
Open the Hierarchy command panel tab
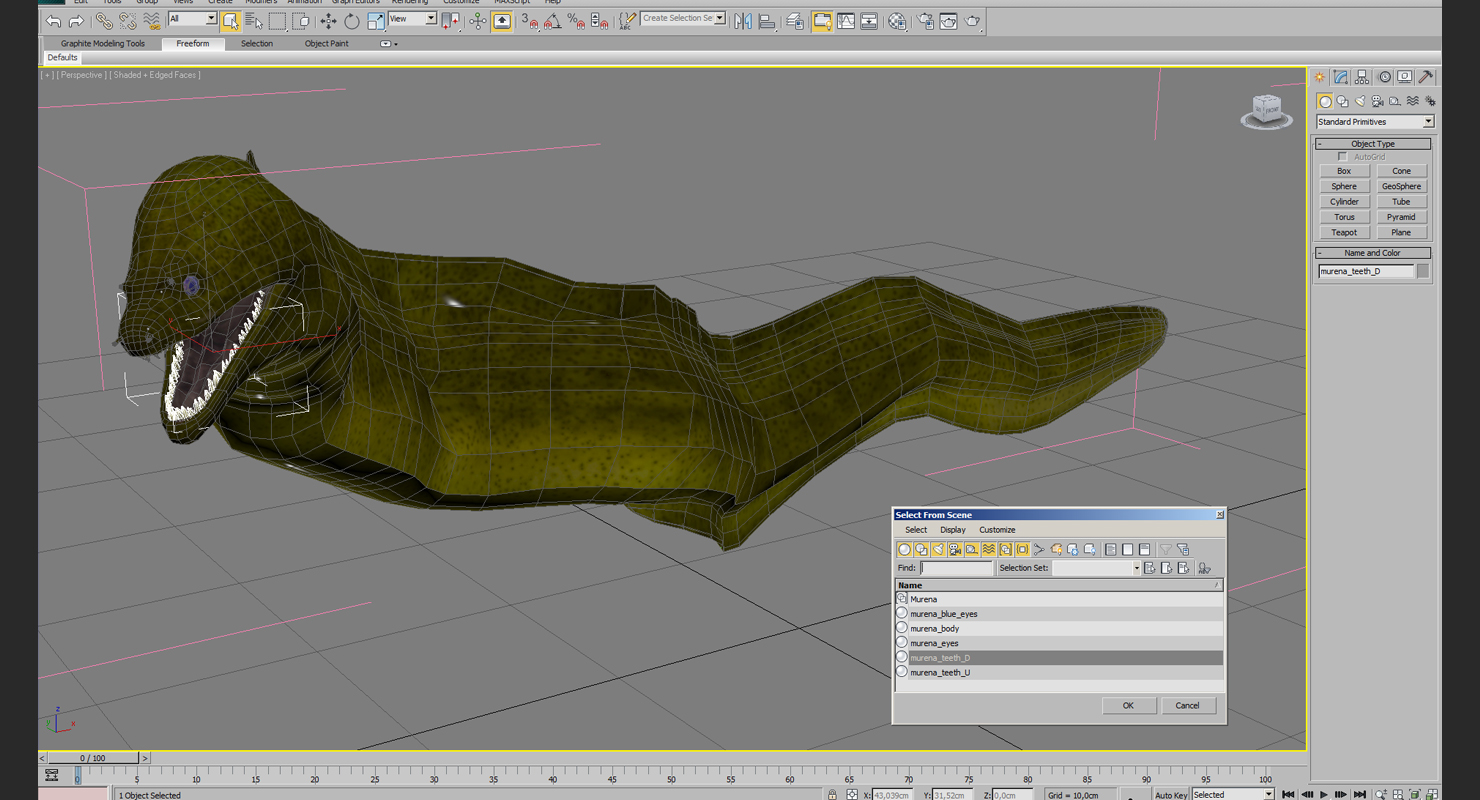coord(1362,77)
